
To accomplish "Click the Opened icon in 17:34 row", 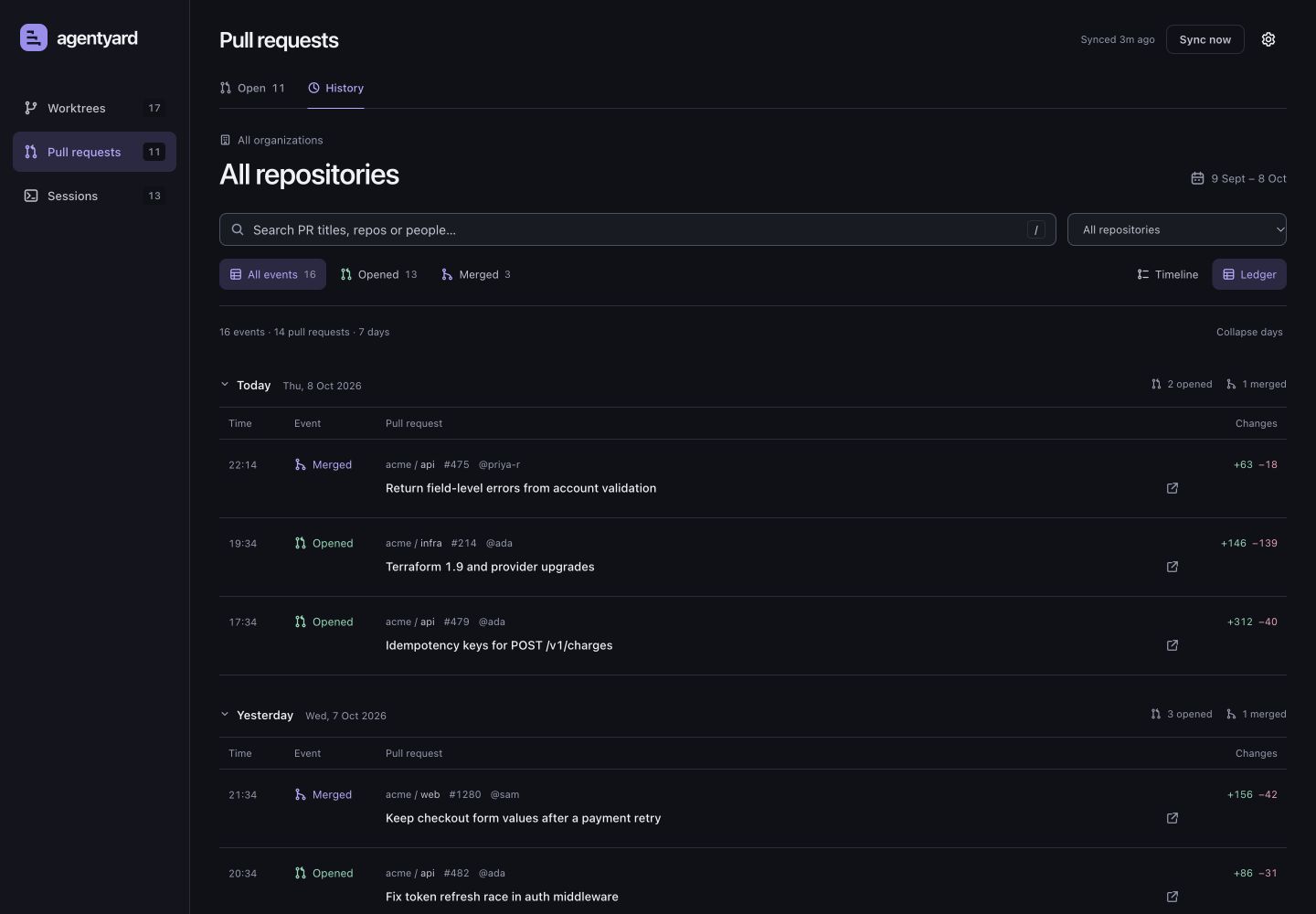I will (300, 622).
